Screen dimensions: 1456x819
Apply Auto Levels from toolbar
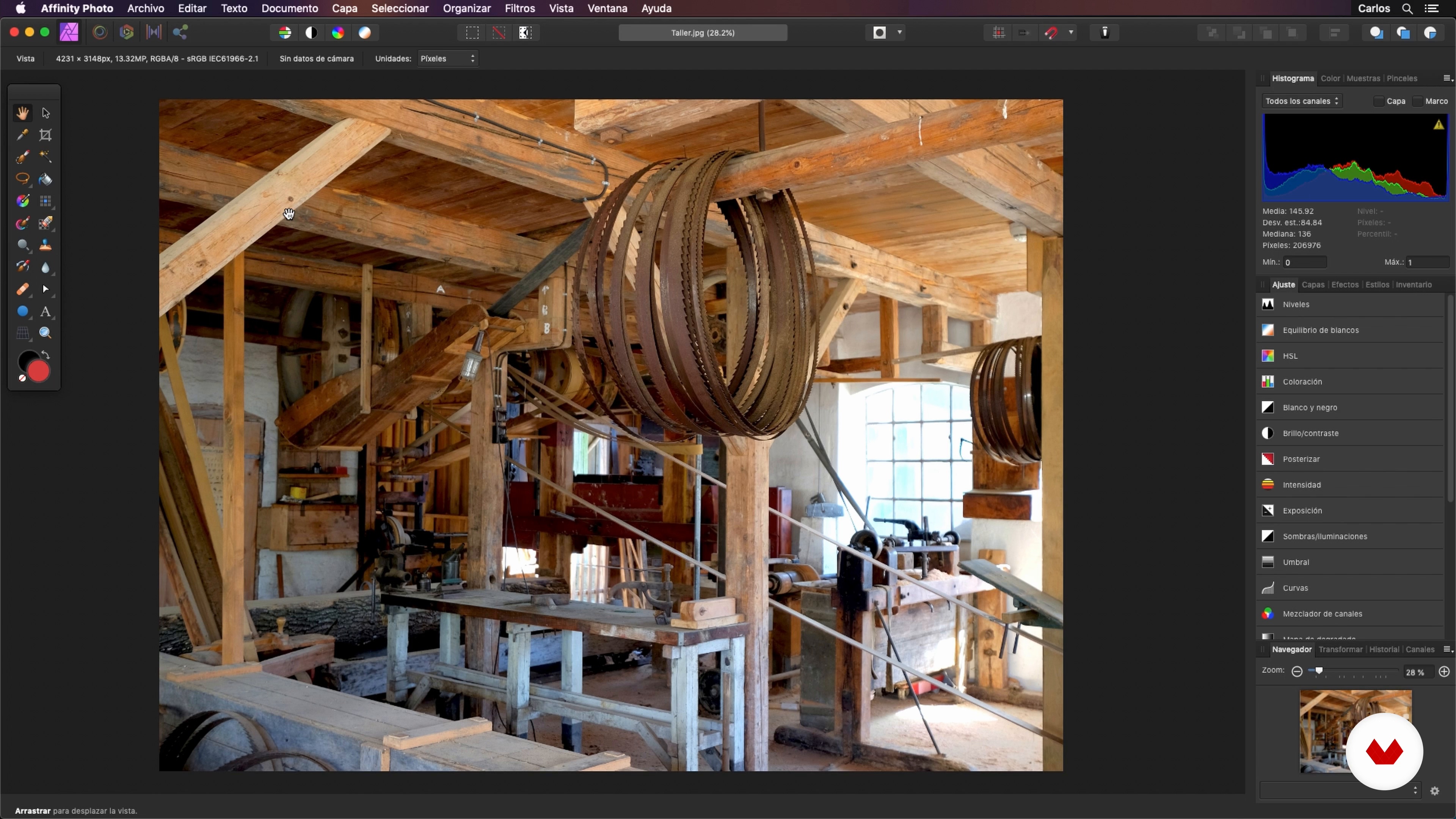click(x=285, y=33)
